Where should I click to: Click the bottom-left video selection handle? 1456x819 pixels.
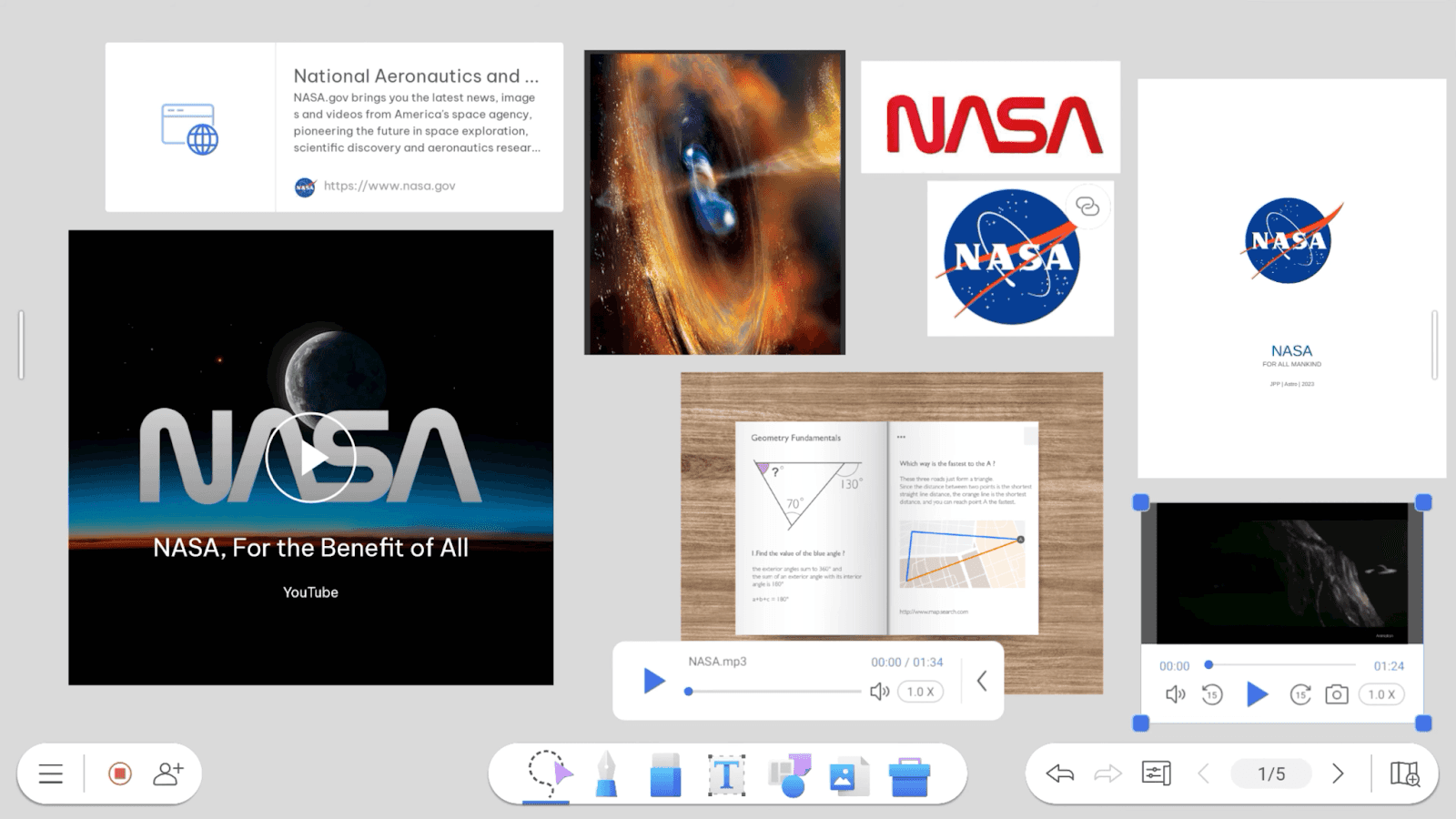tap(1140, 723)
